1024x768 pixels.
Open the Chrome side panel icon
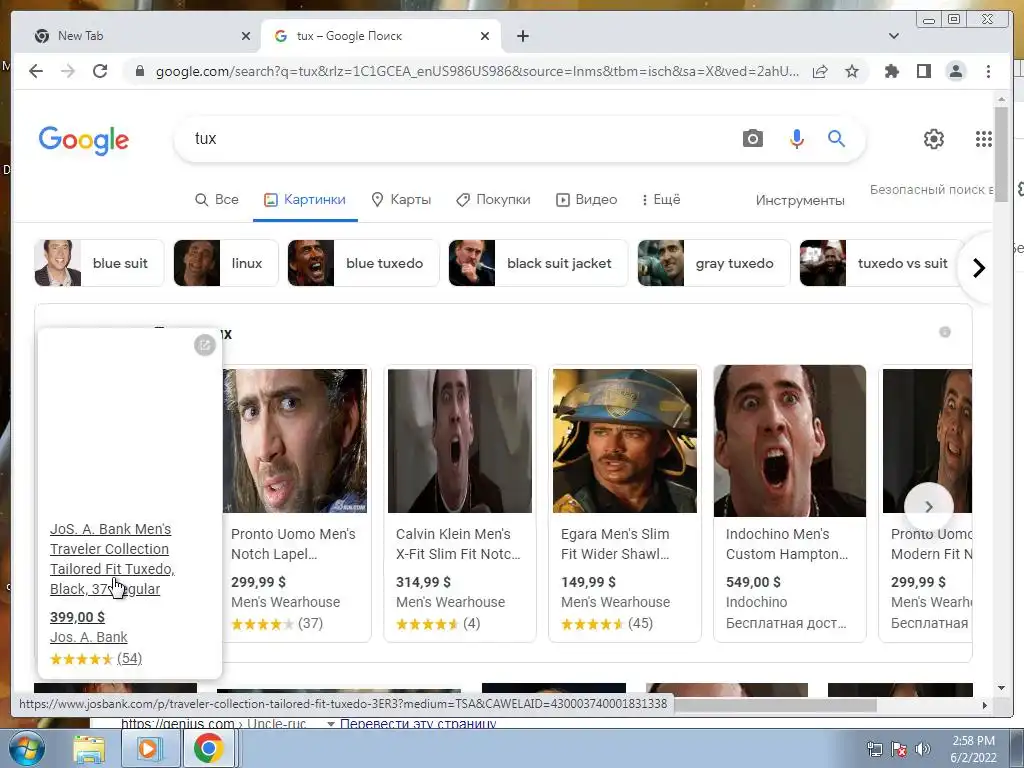(923, 71)
